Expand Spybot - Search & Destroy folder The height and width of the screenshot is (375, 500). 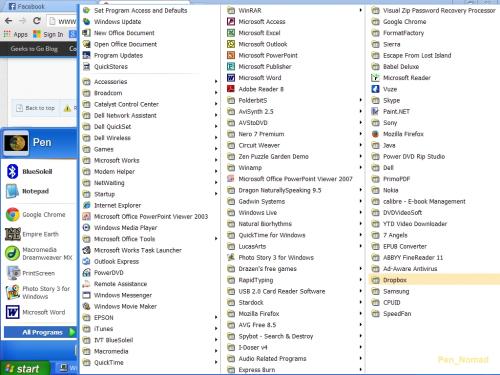tap(294, 336)
